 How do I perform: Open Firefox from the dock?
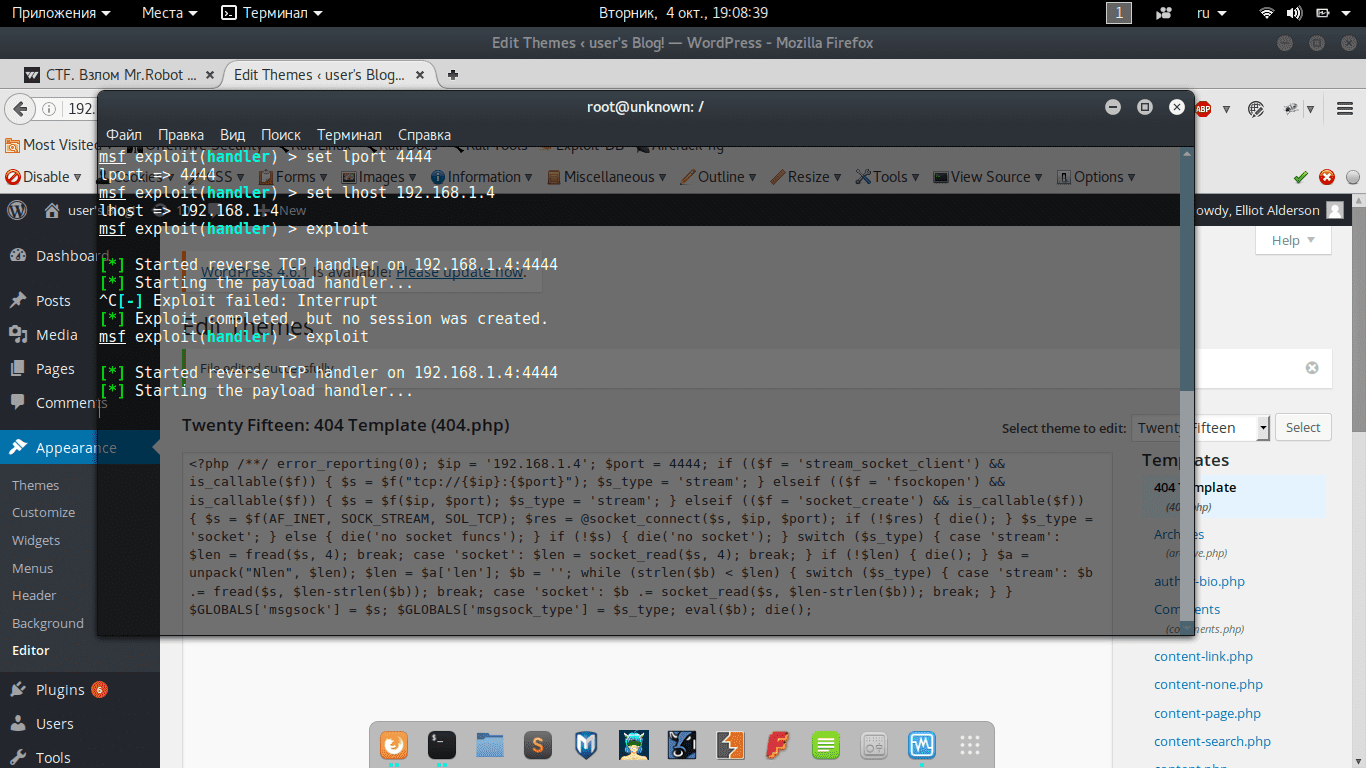(x=394, y=745)
